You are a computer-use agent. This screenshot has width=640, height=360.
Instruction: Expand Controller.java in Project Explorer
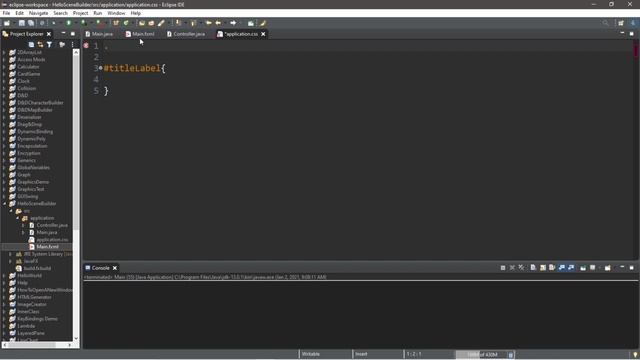[24, 225]
